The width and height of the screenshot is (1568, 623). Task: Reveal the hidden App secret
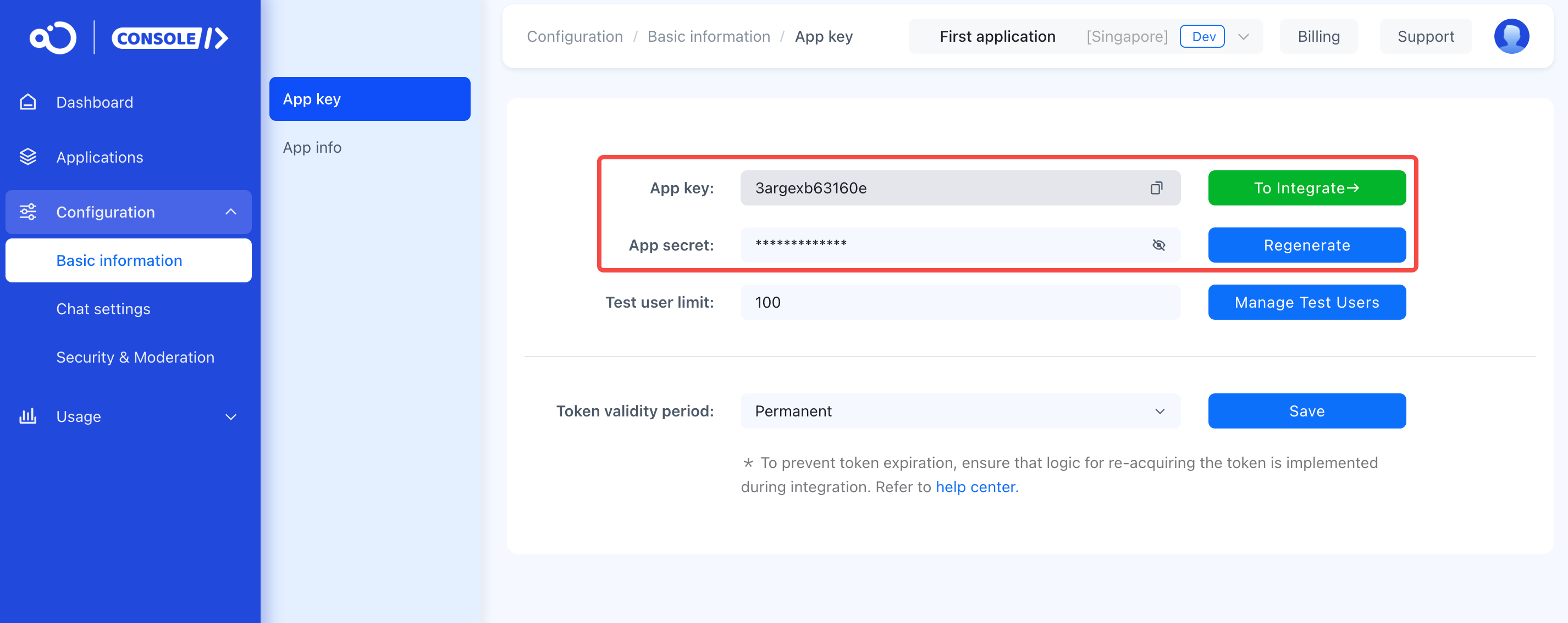click(x=1158, y=245)
